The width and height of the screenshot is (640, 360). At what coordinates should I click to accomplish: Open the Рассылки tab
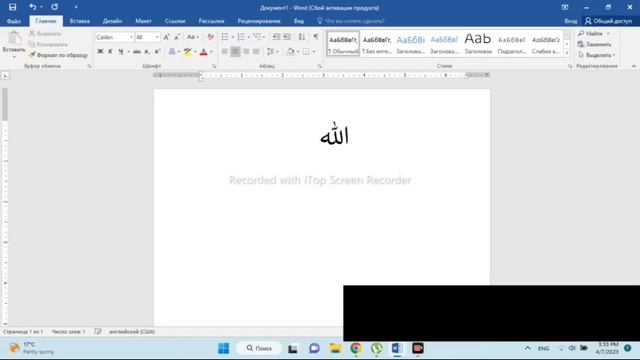[211, 21]
